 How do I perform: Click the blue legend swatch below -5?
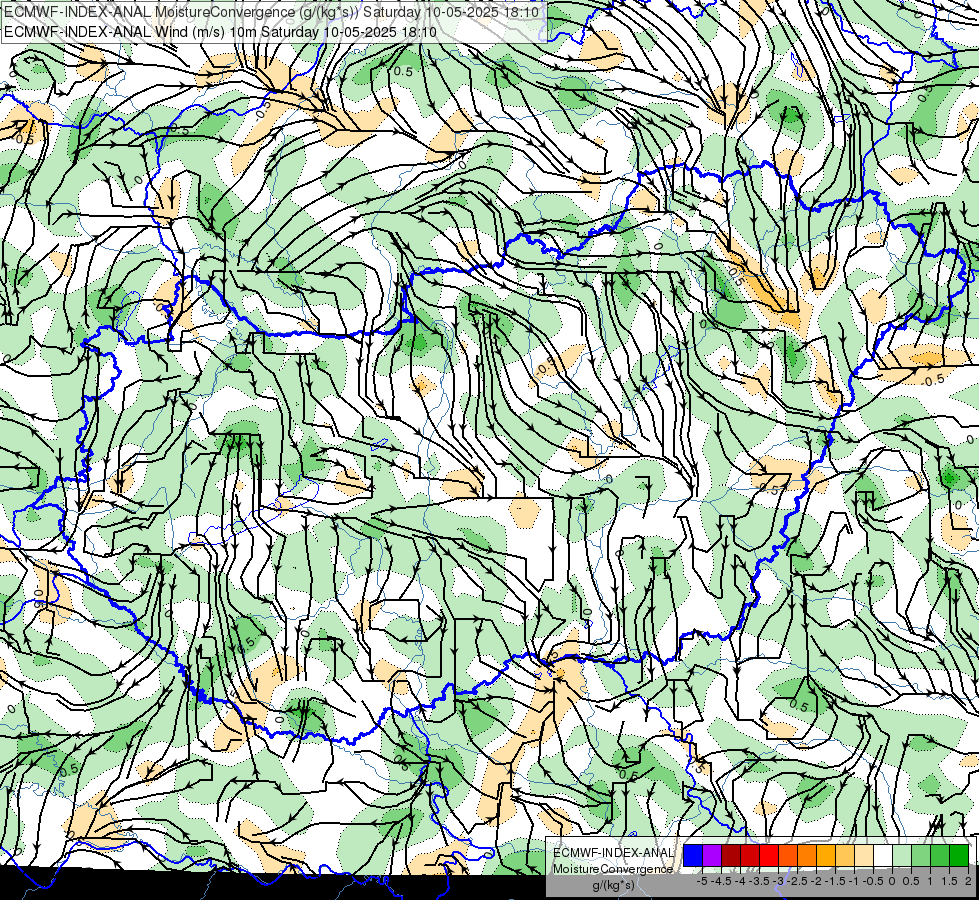coord(693,855)
